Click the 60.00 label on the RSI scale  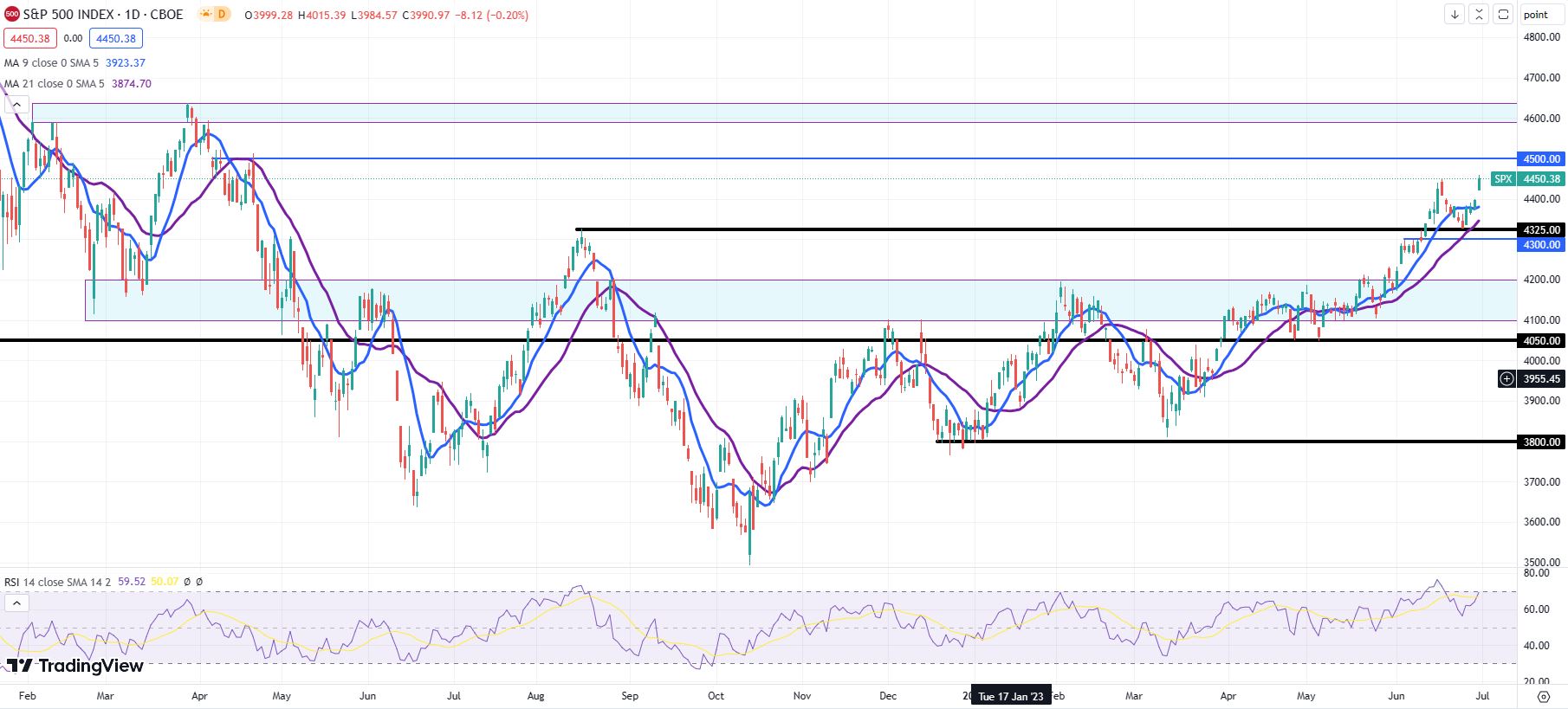coord(1536,609)
